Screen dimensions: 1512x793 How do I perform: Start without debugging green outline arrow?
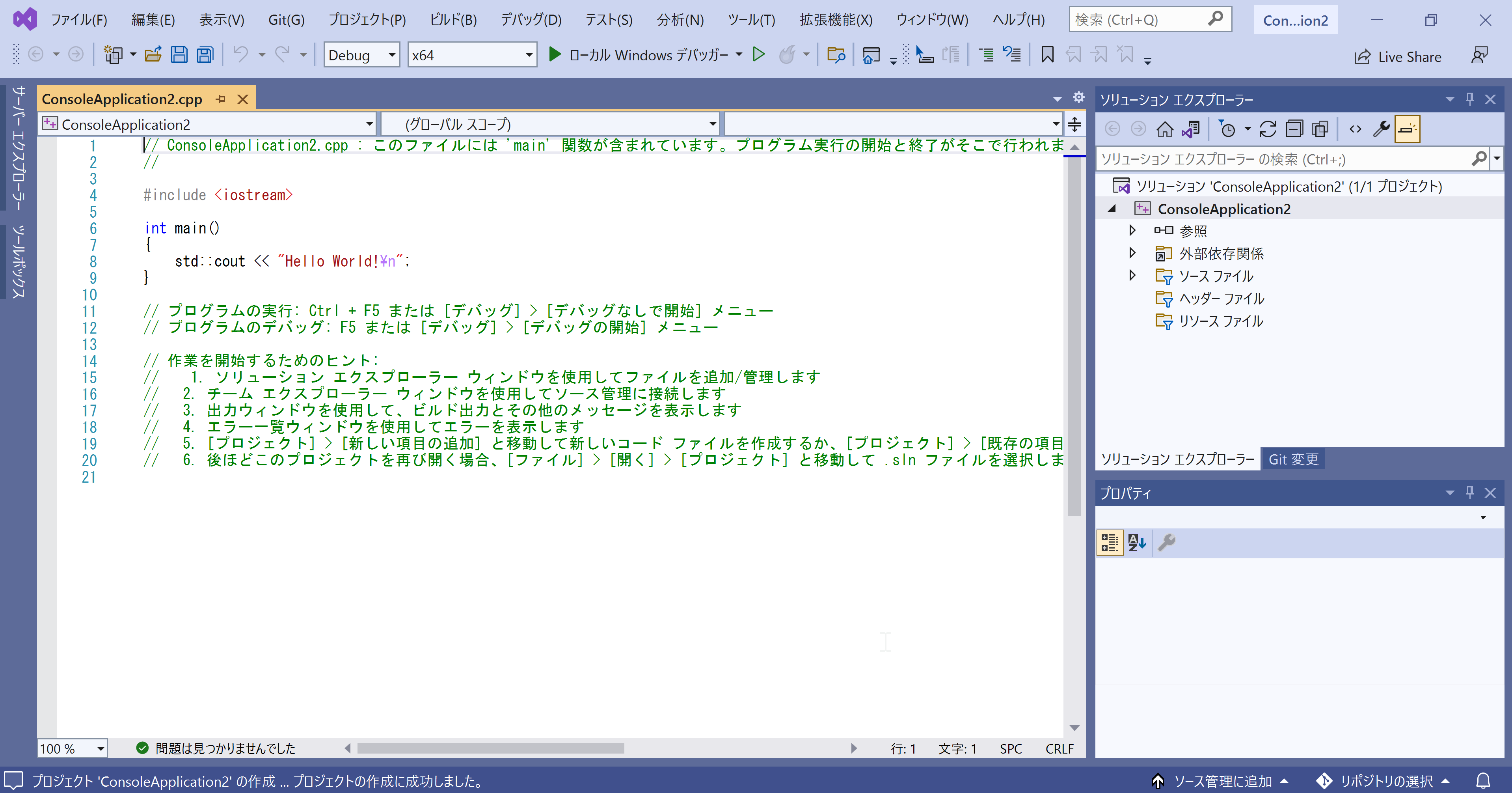point(758,55)
